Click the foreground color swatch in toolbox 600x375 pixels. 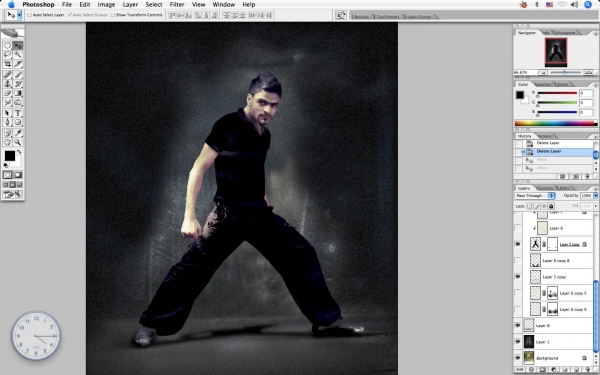10,156
